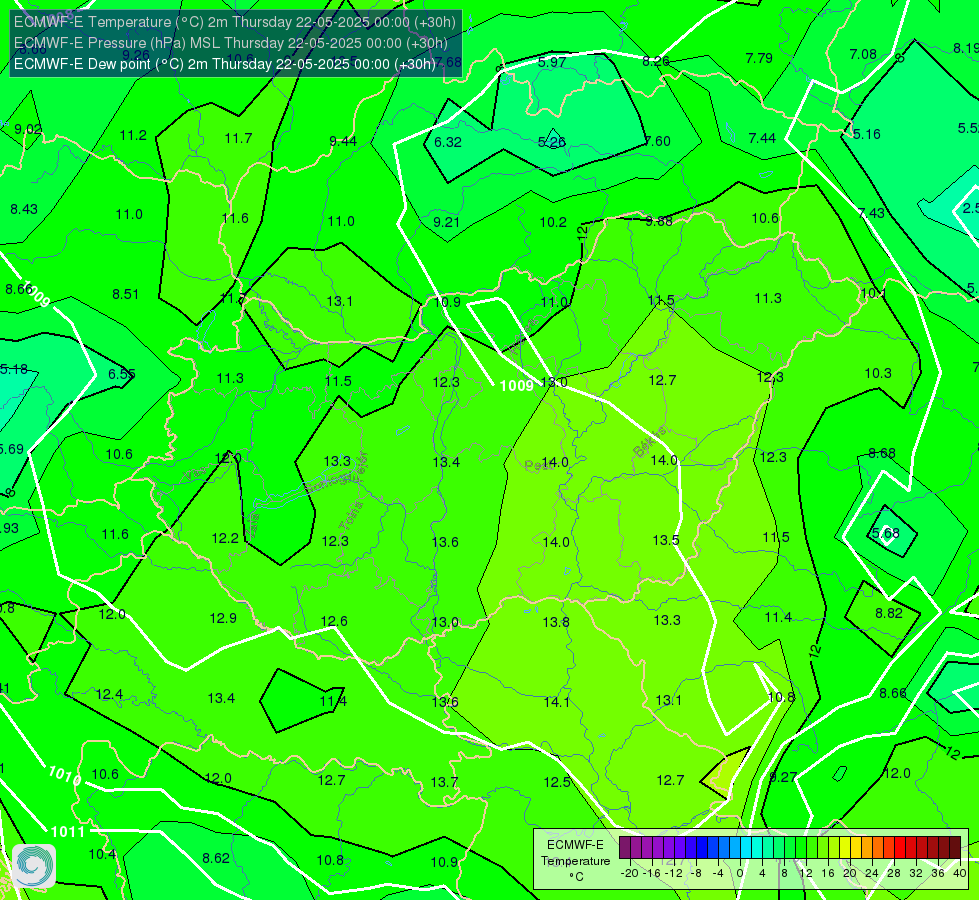Select the ECMWF-E Dew point 2m layer line
The width and height of the screenshot is (979, 900).
pyautogui.click(x=225, y=64)
